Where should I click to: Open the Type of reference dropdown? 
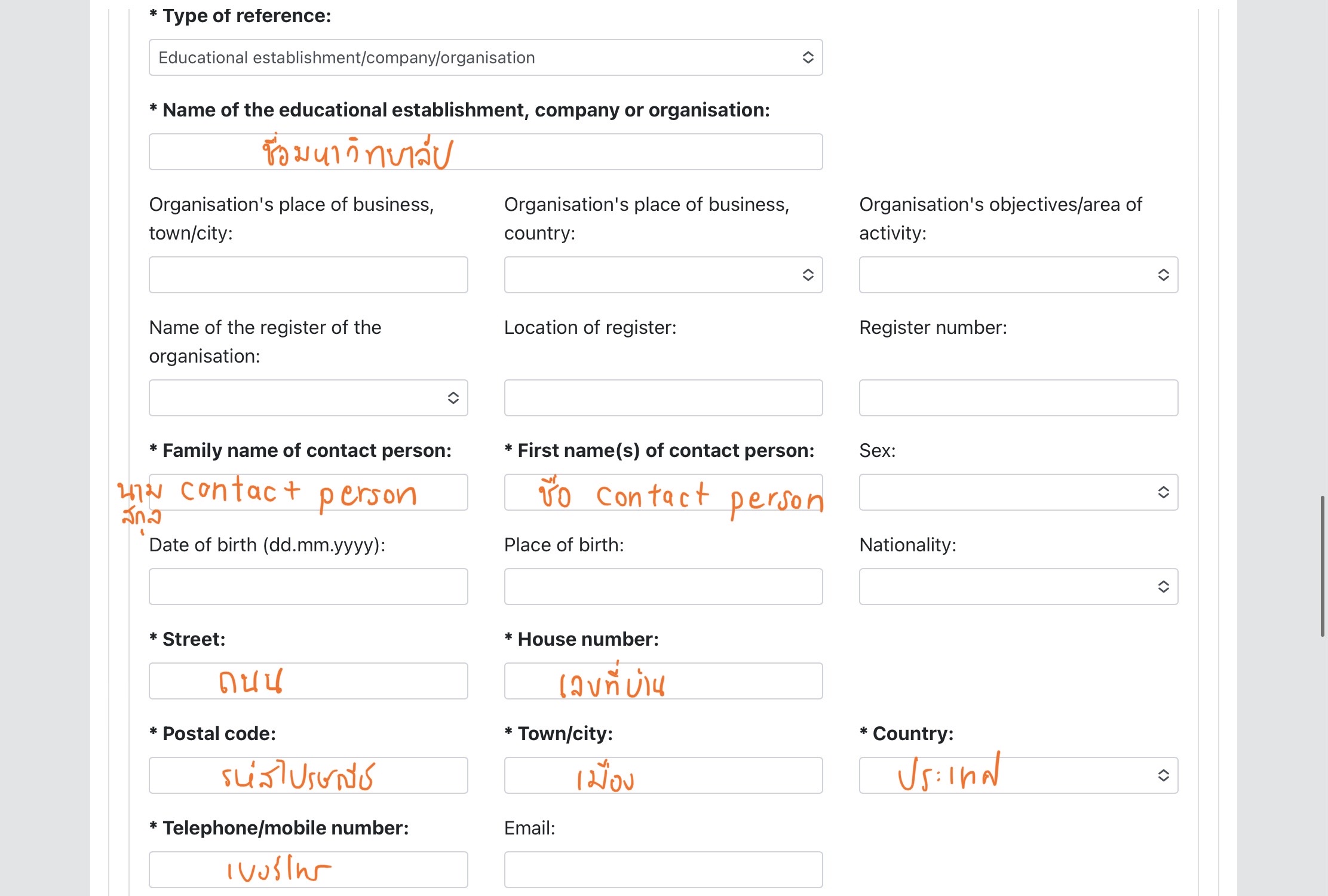point(485,57)
